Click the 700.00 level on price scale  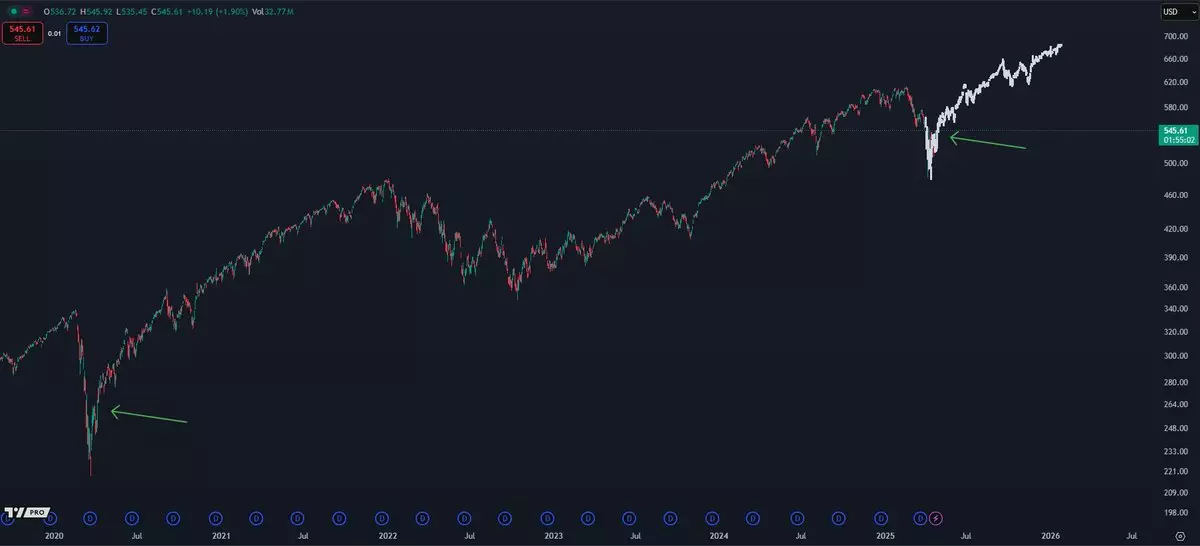(1175, 37)
